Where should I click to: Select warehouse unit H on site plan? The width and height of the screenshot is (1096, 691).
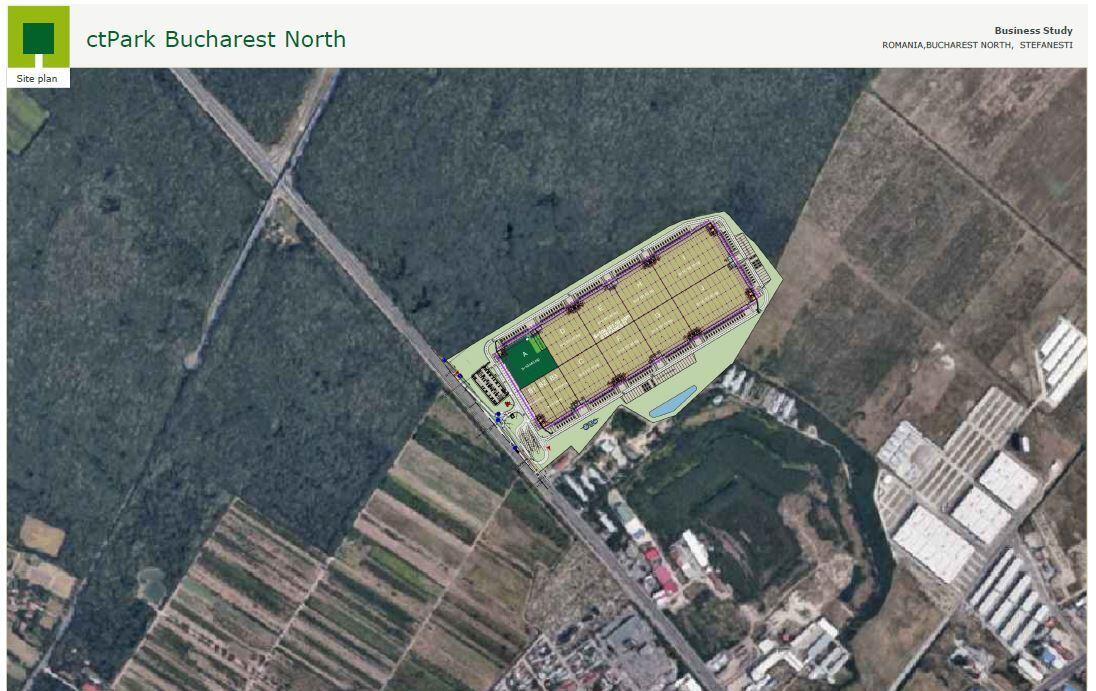pos(640,289)
